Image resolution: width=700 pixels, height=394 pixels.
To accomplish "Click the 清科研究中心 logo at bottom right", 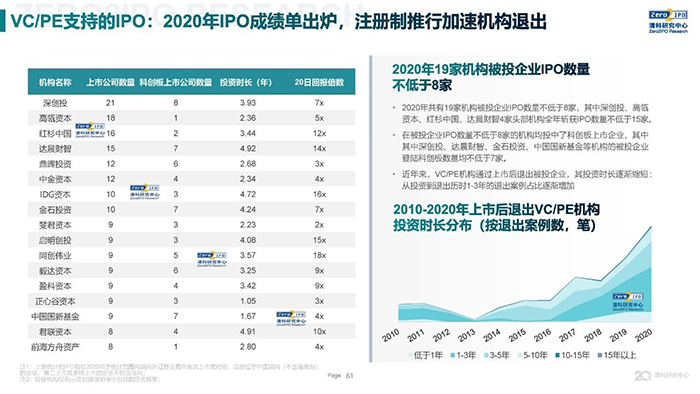I will point(662,376).
